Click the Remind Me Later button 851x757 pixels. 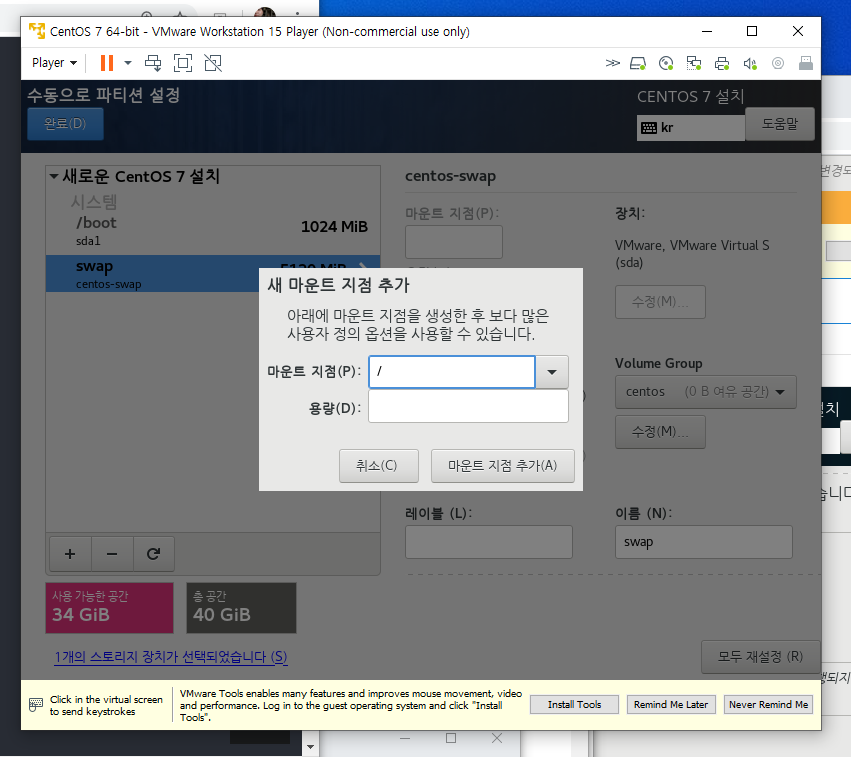click(671, 704)
